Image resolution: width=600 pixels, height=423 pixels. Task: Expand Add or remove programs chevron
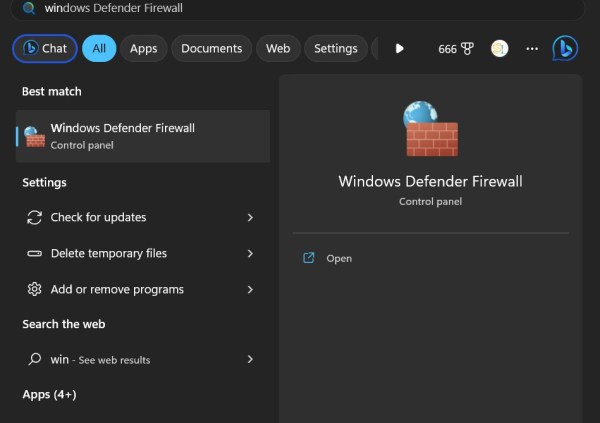pos(250,290)
